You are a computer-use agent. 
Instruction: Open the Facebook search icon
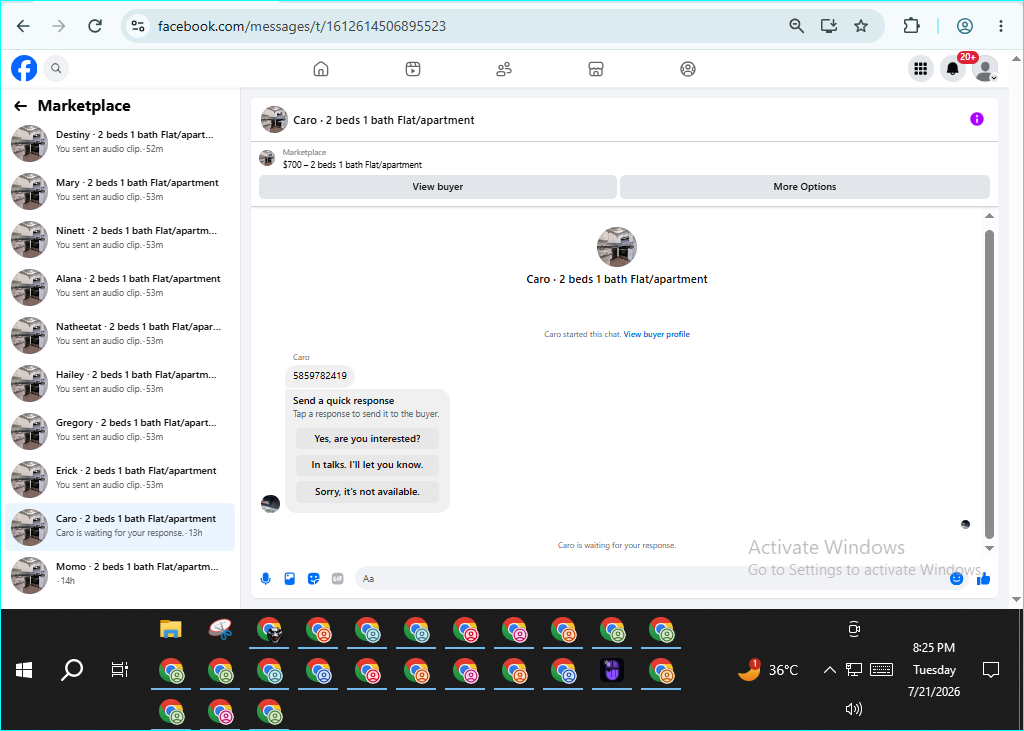coord(56,68)
